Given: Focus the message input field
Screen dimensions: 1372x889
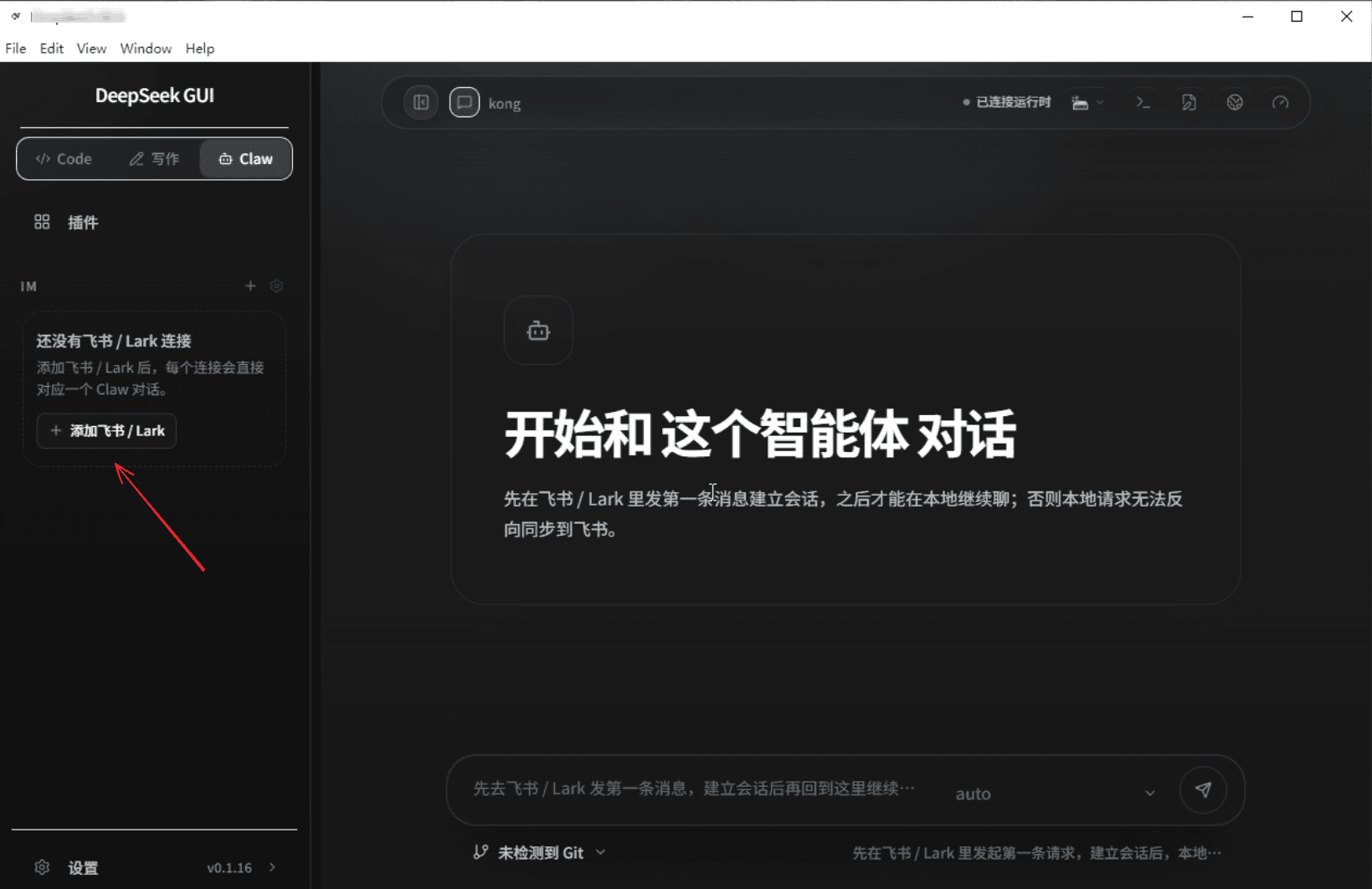Looking at the screenshot, I should [x=695, y=789].
